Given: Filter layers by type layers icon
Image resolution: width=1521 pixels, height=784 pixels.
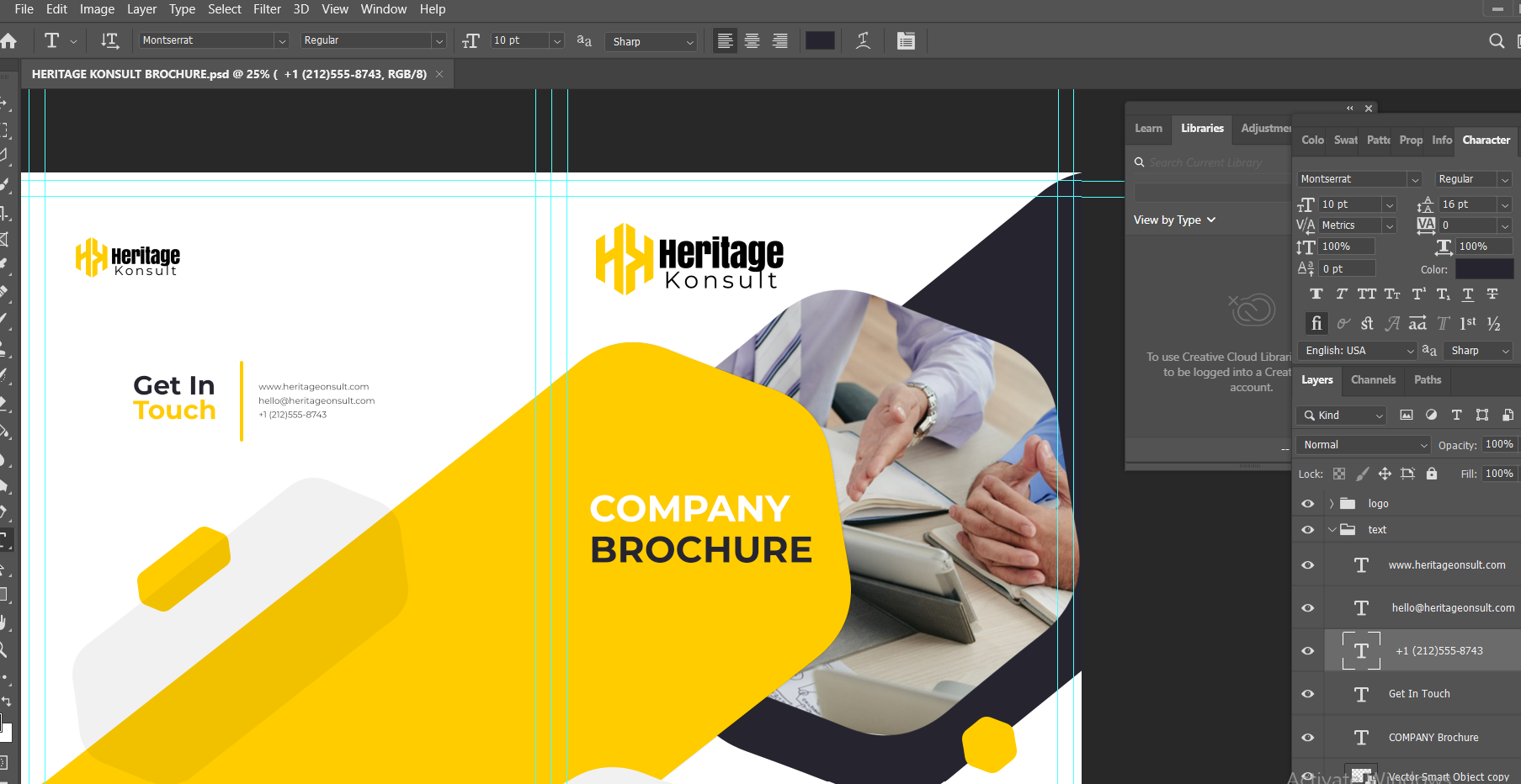Looking at the screenshot, I should tap(1456, 416).
